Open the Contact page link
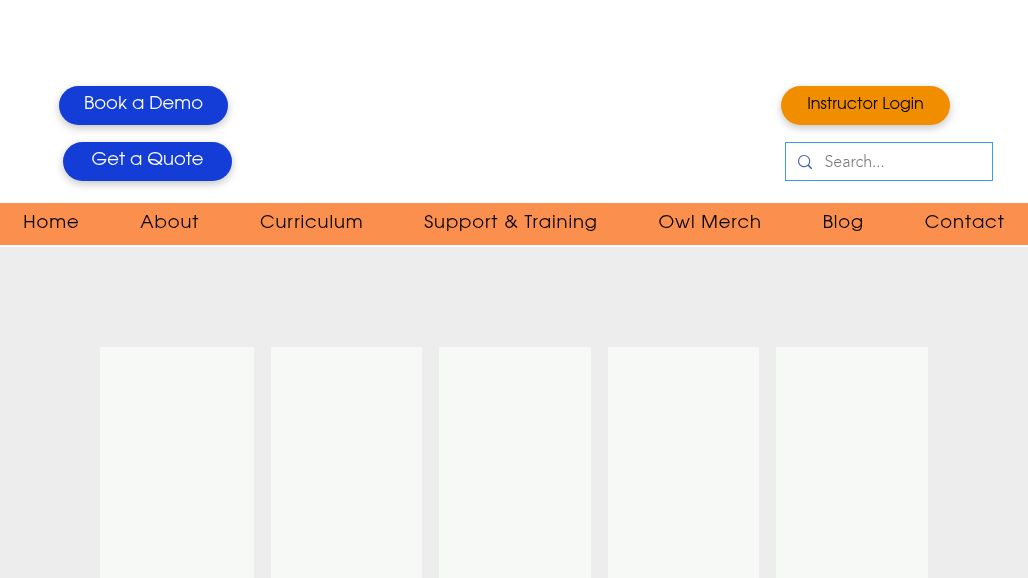This screenshot has height=578, width=1028. coord(964,223)
